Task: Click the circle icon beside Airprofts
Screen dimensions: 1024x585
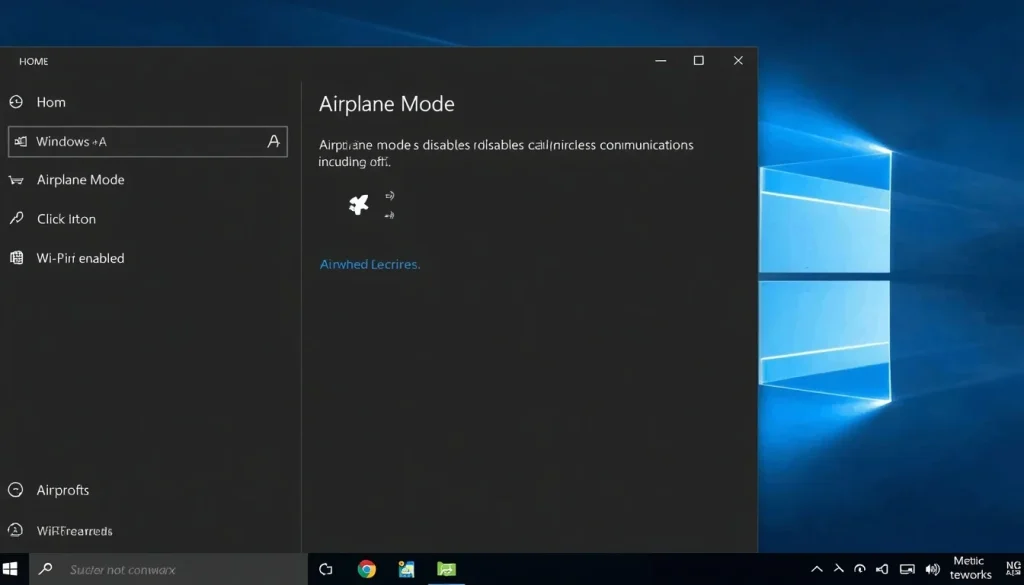Action: (x=16, y=490)
